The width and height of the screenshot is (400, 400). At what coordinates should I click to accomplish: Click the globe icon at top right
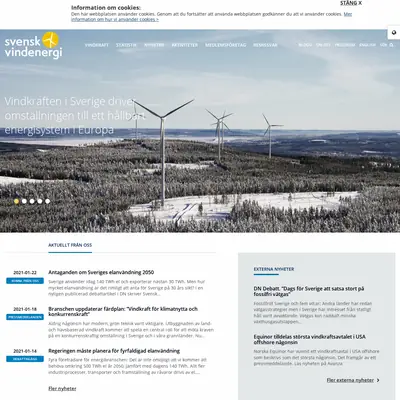tap(394, 33)
